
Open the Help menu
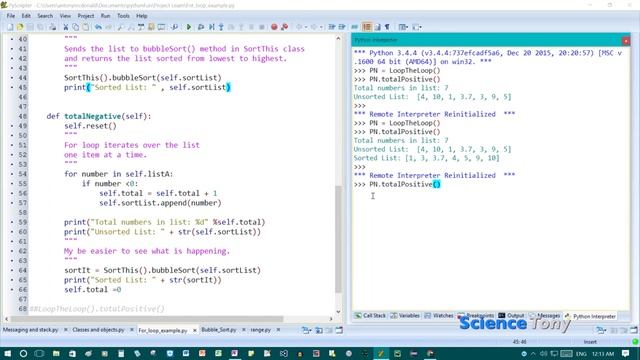coord(142,16)
